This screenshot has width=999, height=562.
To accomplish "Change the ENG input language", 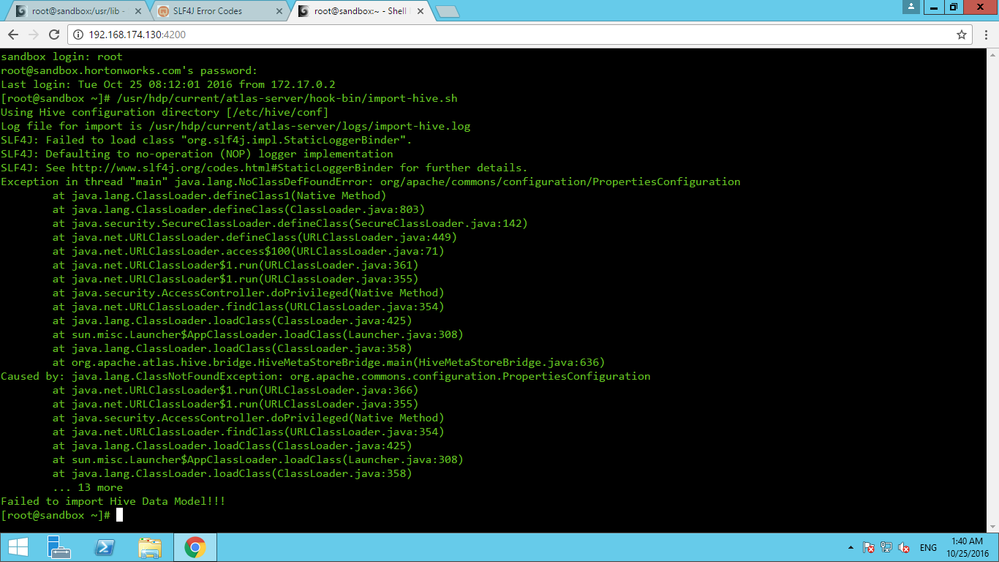I will point(928,547).
